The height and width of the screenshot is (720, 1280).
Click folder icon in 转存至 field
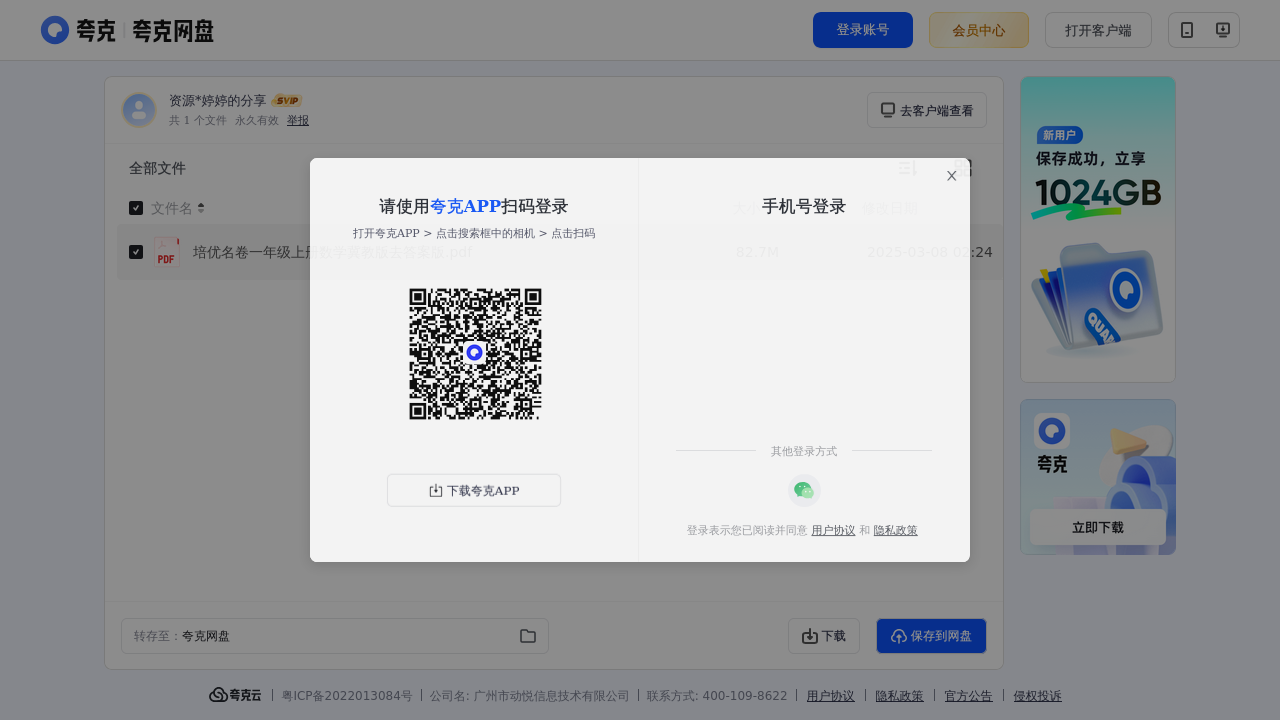(528, 636)
